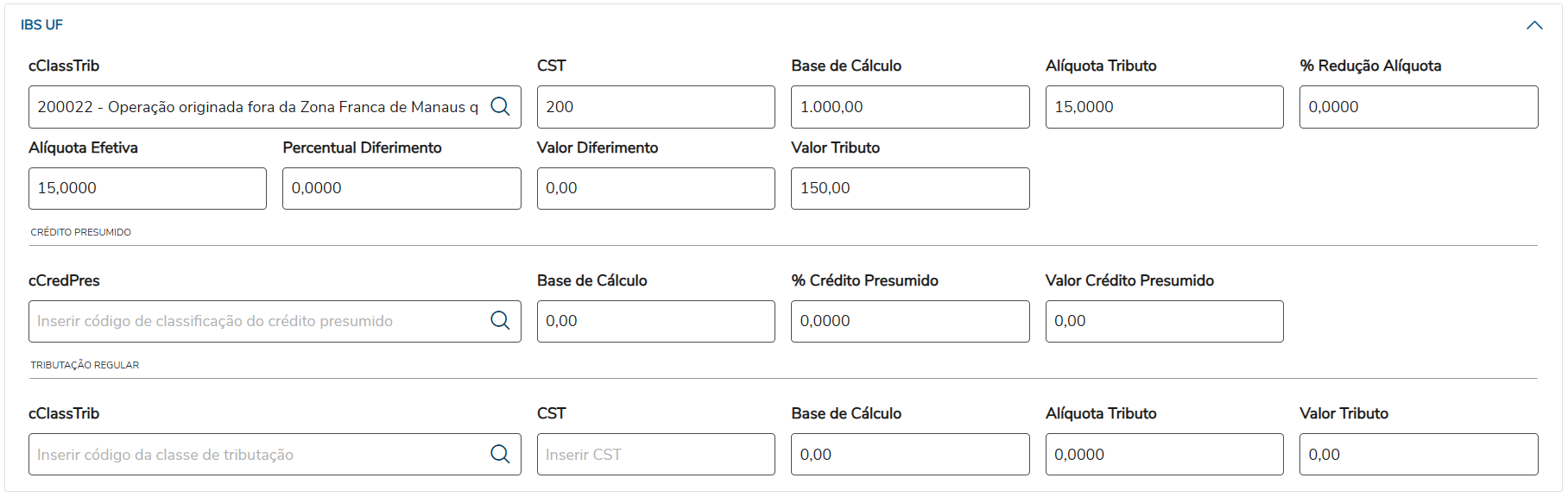Click Tributação Regular Alíquota Tributo field
Image resolution: width=1568 pixels, height=497 pixels.
click(1164, 455)
